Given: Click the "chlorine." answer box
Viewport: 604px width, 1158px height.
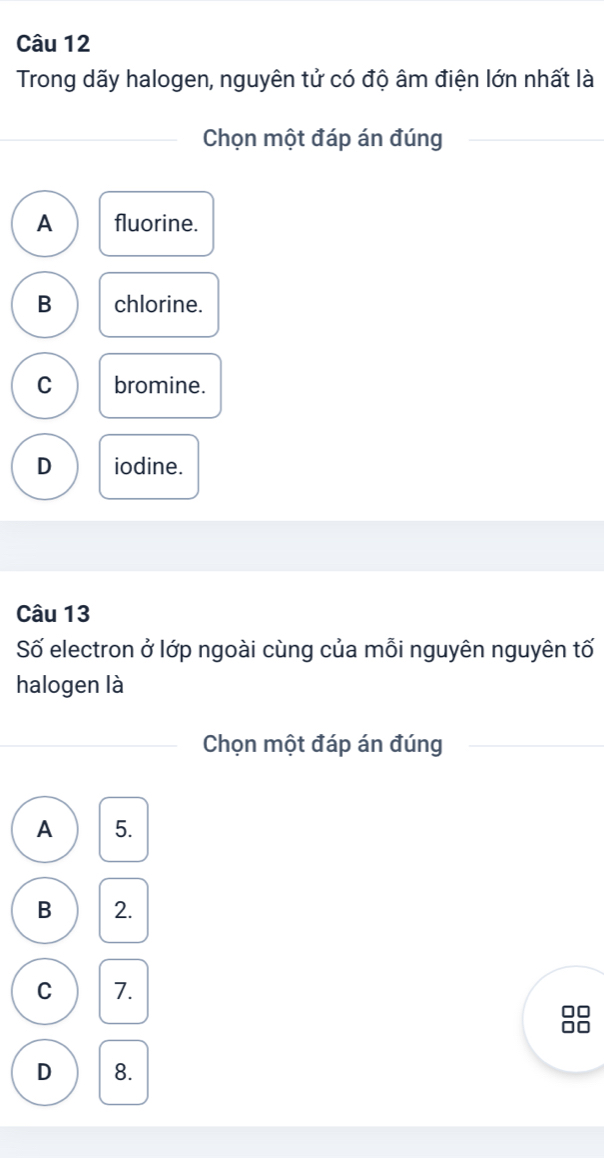Looking at the screenshot, I should pos(159,305).
